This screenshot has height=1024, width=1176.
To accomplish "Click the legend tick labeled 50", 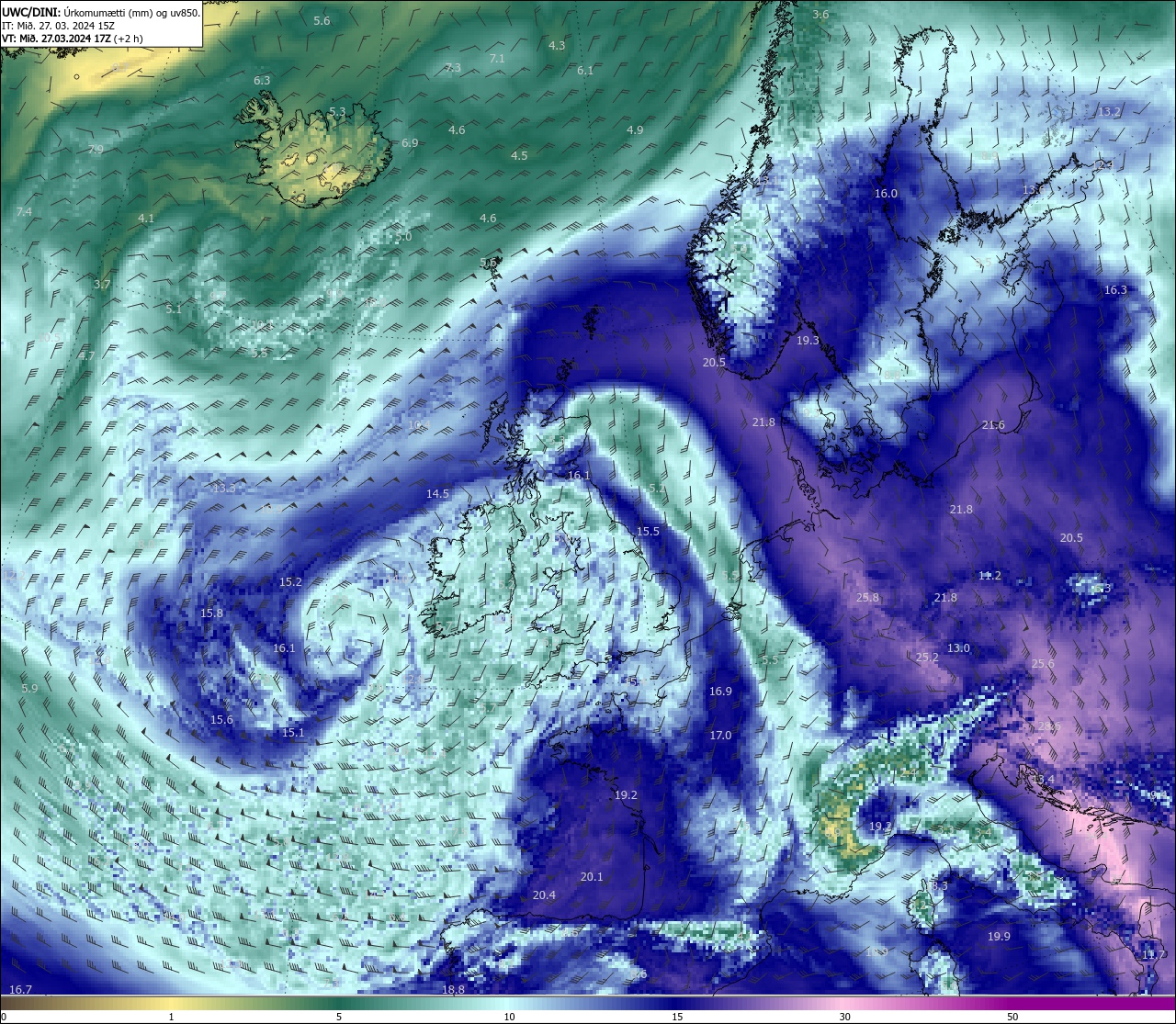I will (x=1012, y=1017).
